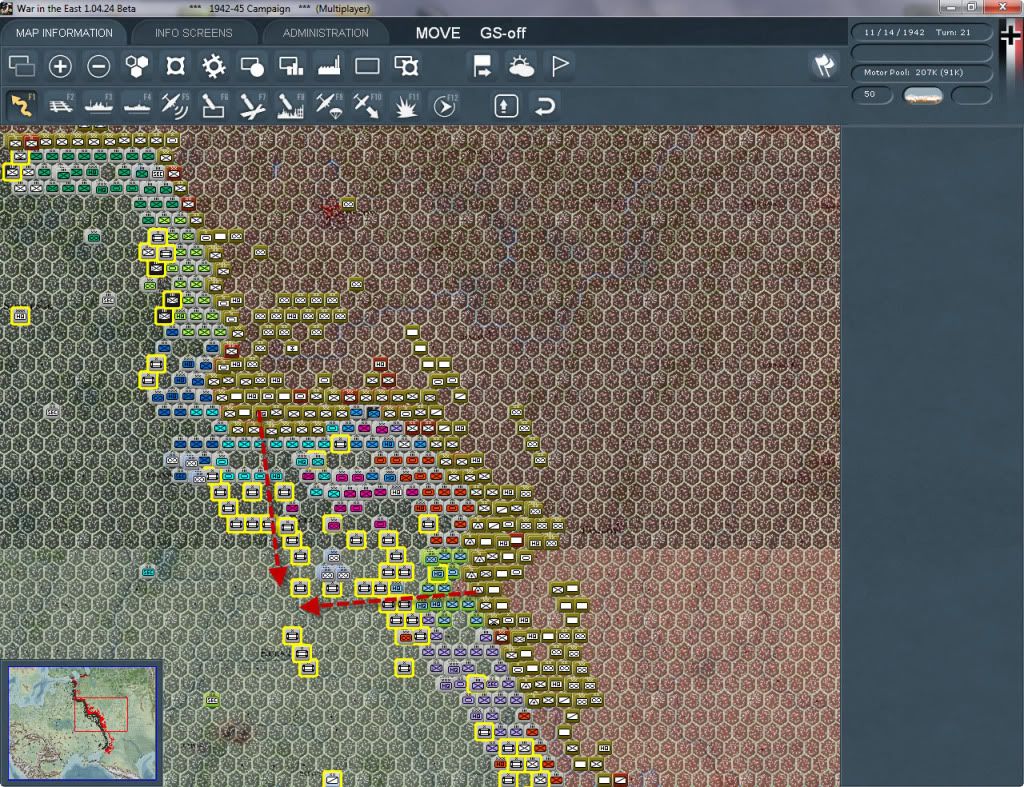Switch to the INFO SCREENS tab
Screen dimensions: 1024x787
[x=193, y=33]
